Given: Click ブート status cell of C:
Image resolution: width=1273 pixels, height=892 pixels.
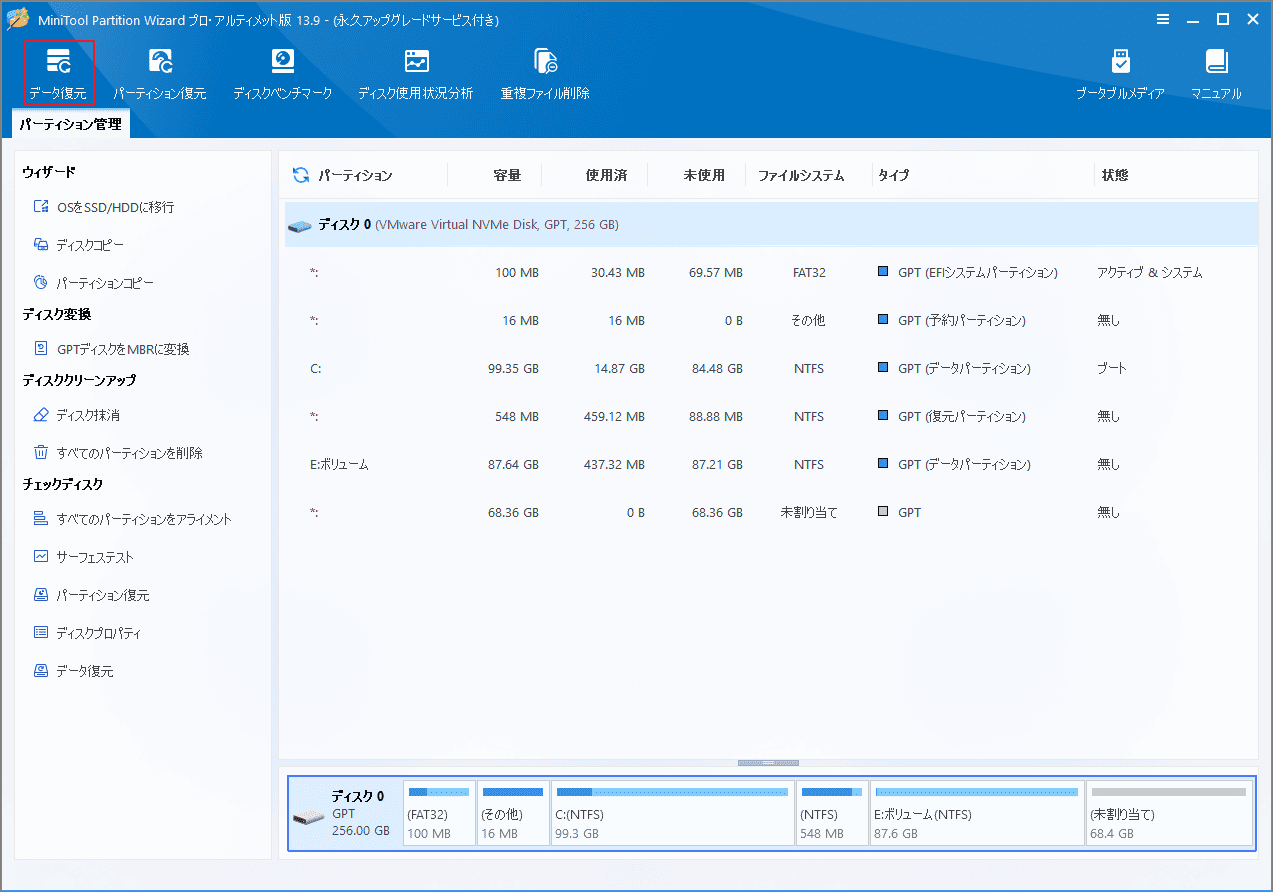Looking at the screenshot, I should (x=1112, y=368).
